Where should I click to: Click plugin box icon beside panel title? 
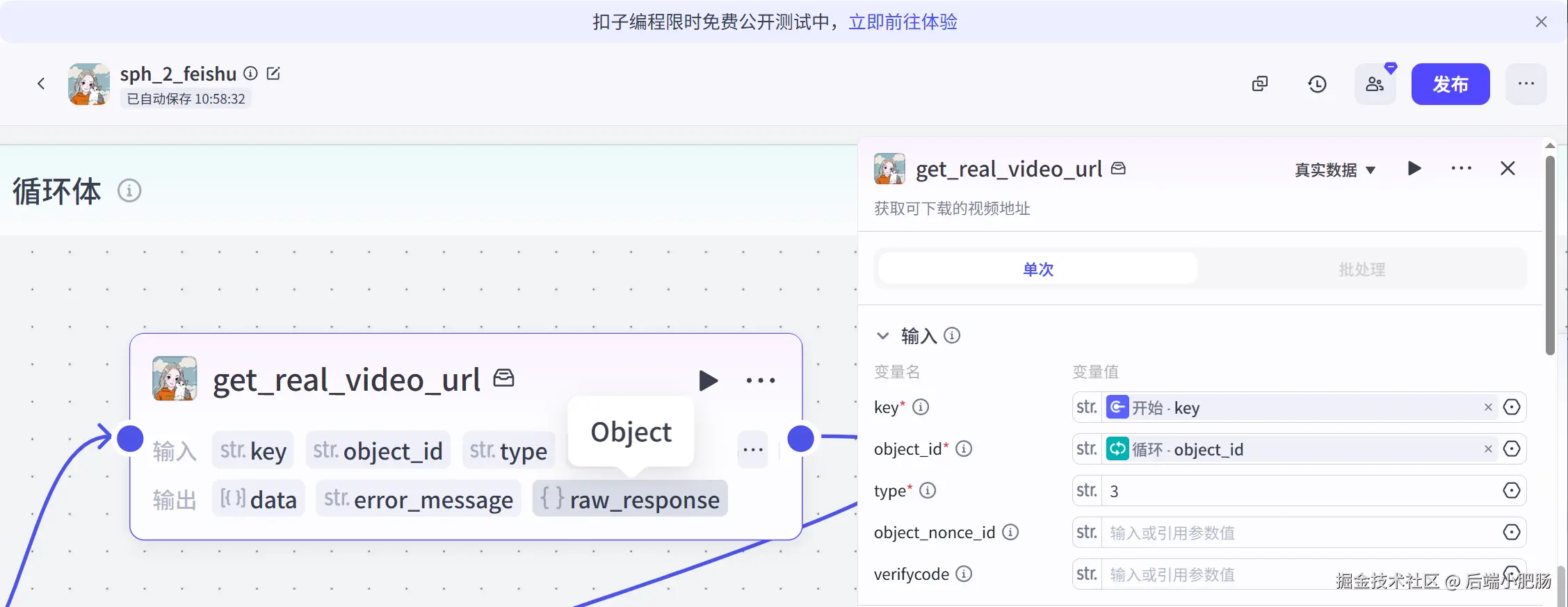point(1118,168)
